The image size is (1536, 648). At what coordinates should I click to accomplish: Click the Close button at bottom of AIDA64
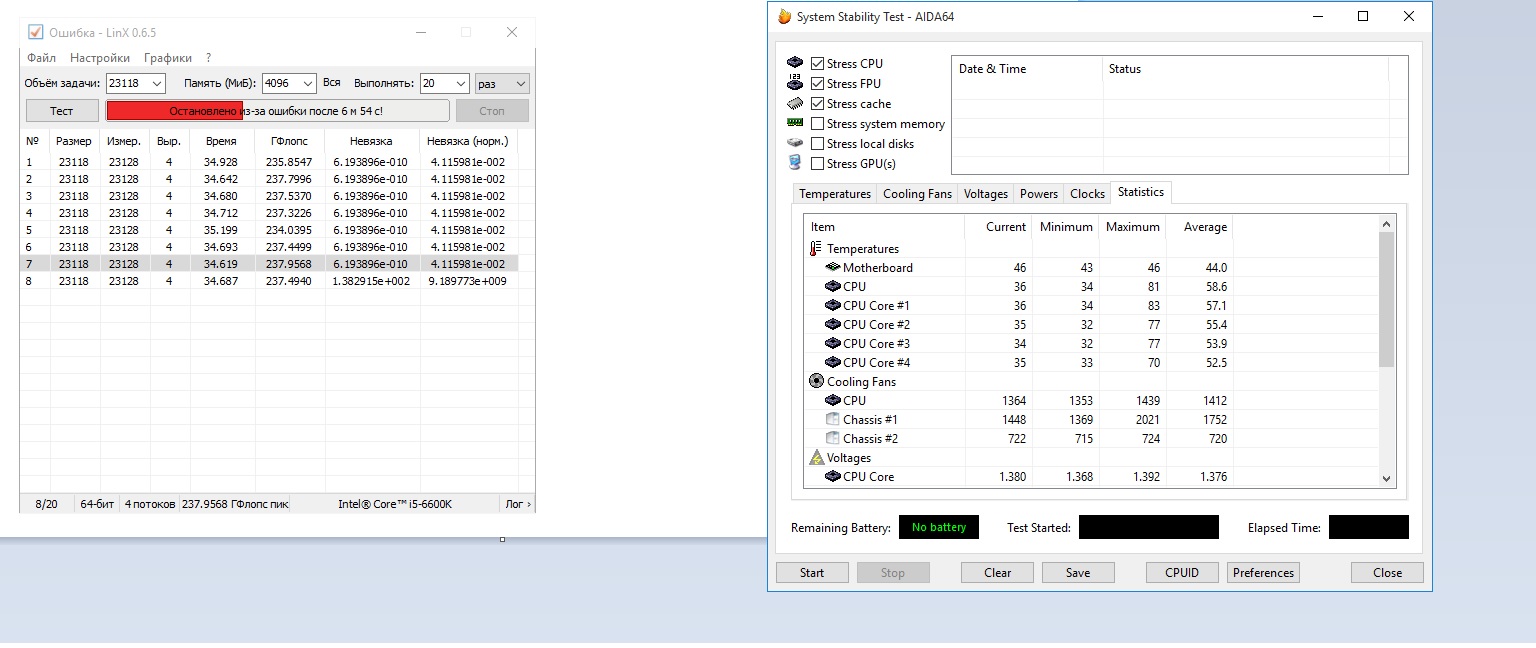(x=1387, y=573)
